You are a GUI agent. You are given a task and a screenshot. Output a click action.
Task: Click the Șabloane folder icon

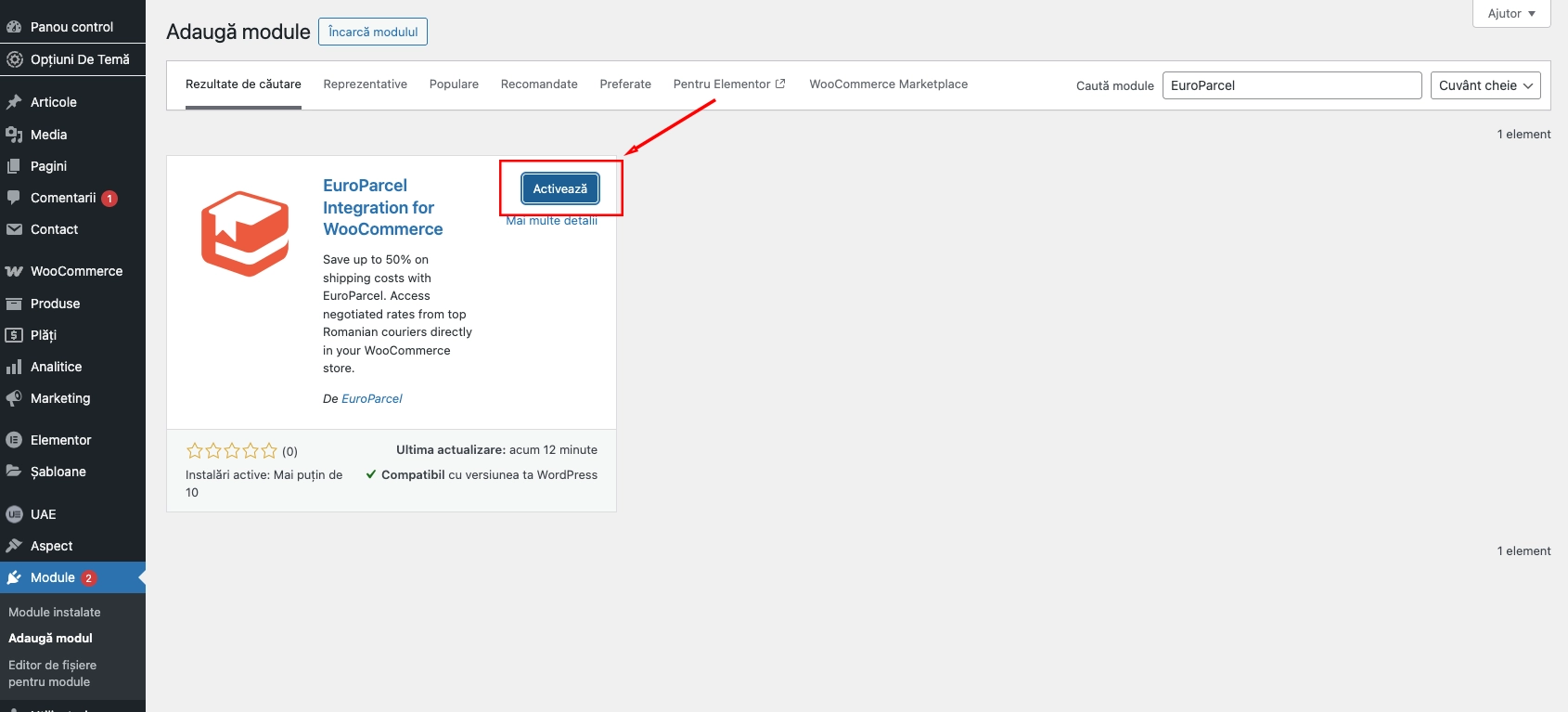tap(14, 472)
